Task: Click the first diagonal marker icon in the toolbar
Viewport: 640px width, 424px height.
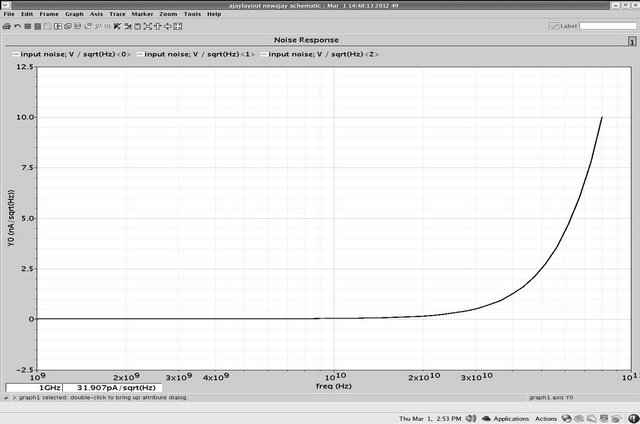Action: click(x=117, y=26)
